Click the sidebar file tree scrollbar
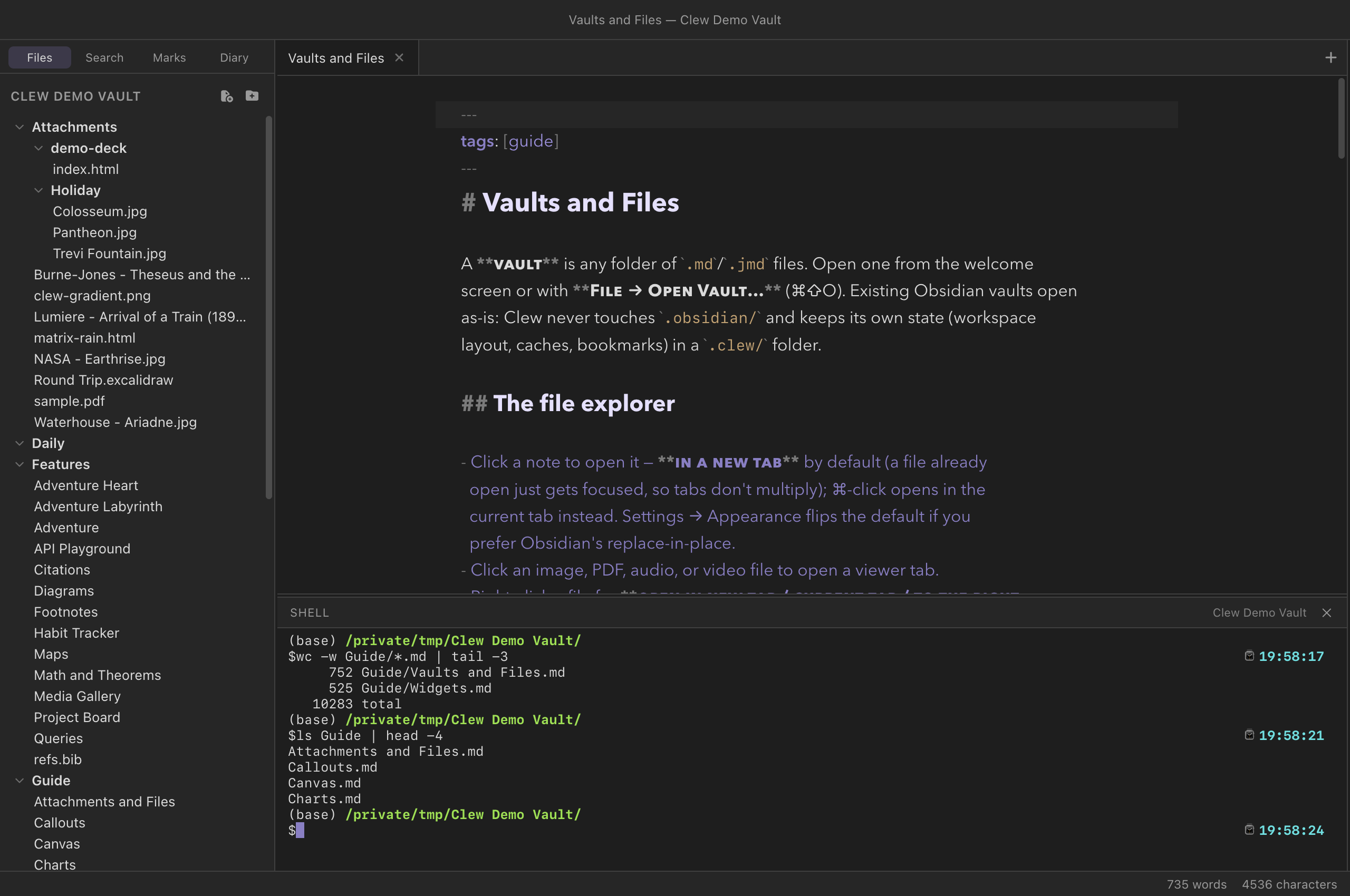 click(269, 307)
